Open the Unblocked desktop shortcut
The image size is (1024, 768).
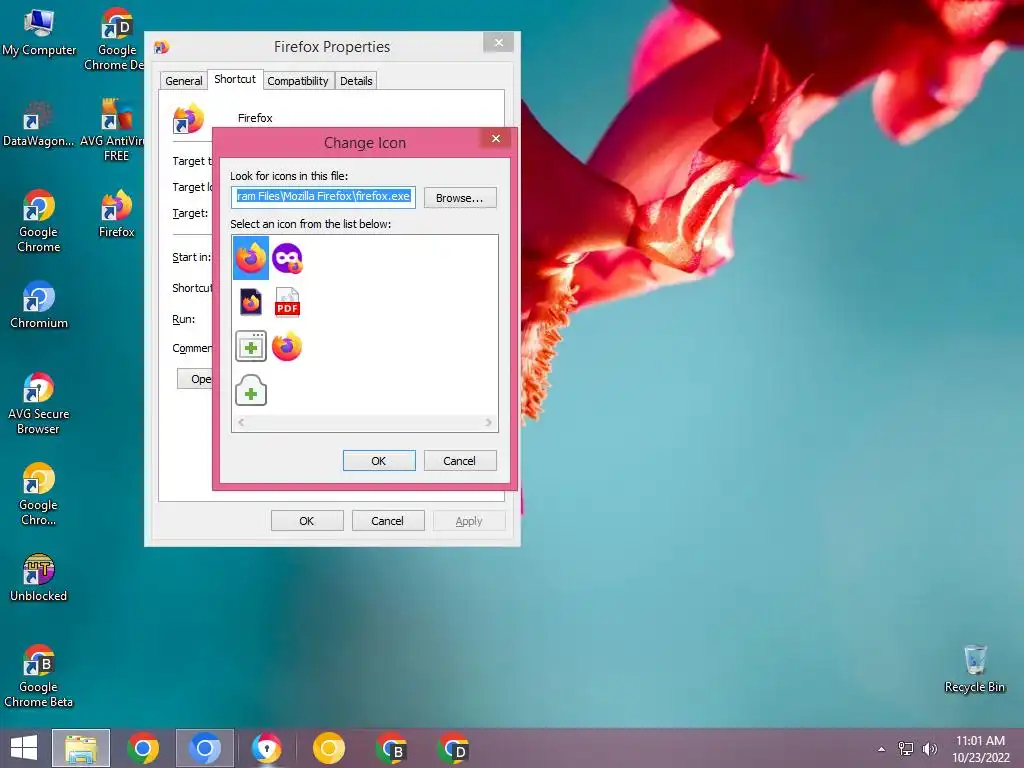click(39, 577)
